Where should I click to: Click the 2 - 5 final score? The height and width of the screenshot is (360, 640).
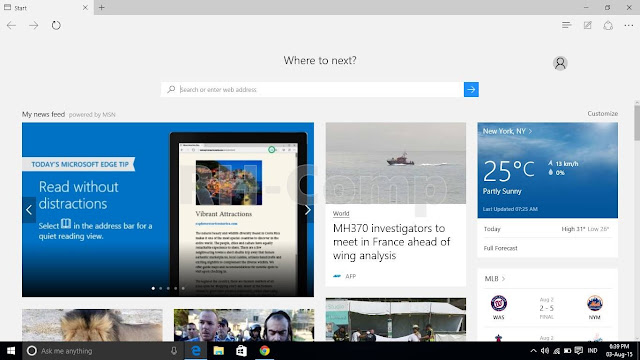[547, 308]
